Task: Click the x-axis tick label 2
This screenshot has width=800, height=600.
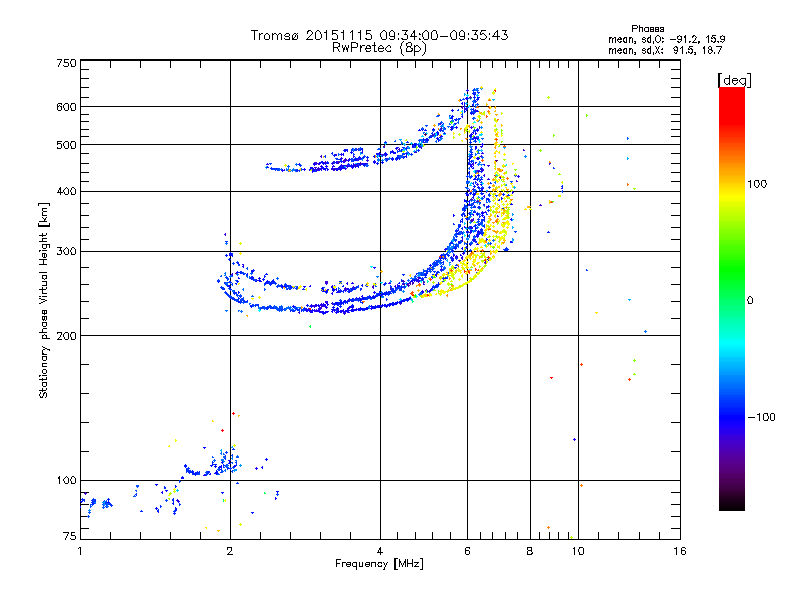Action: 230,551
